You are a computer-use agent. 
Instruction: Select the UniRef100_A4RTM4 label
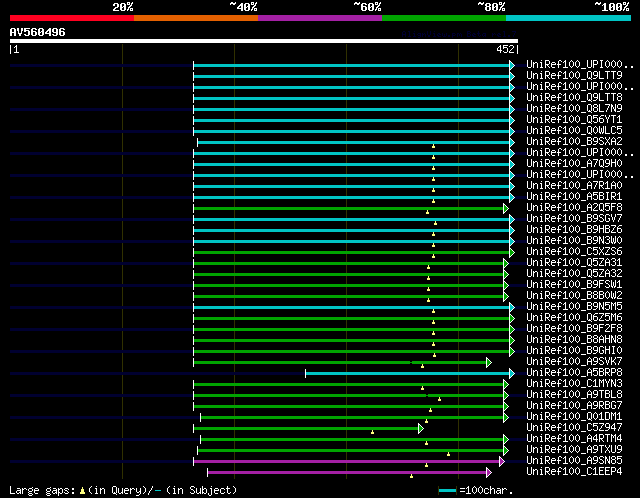click(574, 439)
